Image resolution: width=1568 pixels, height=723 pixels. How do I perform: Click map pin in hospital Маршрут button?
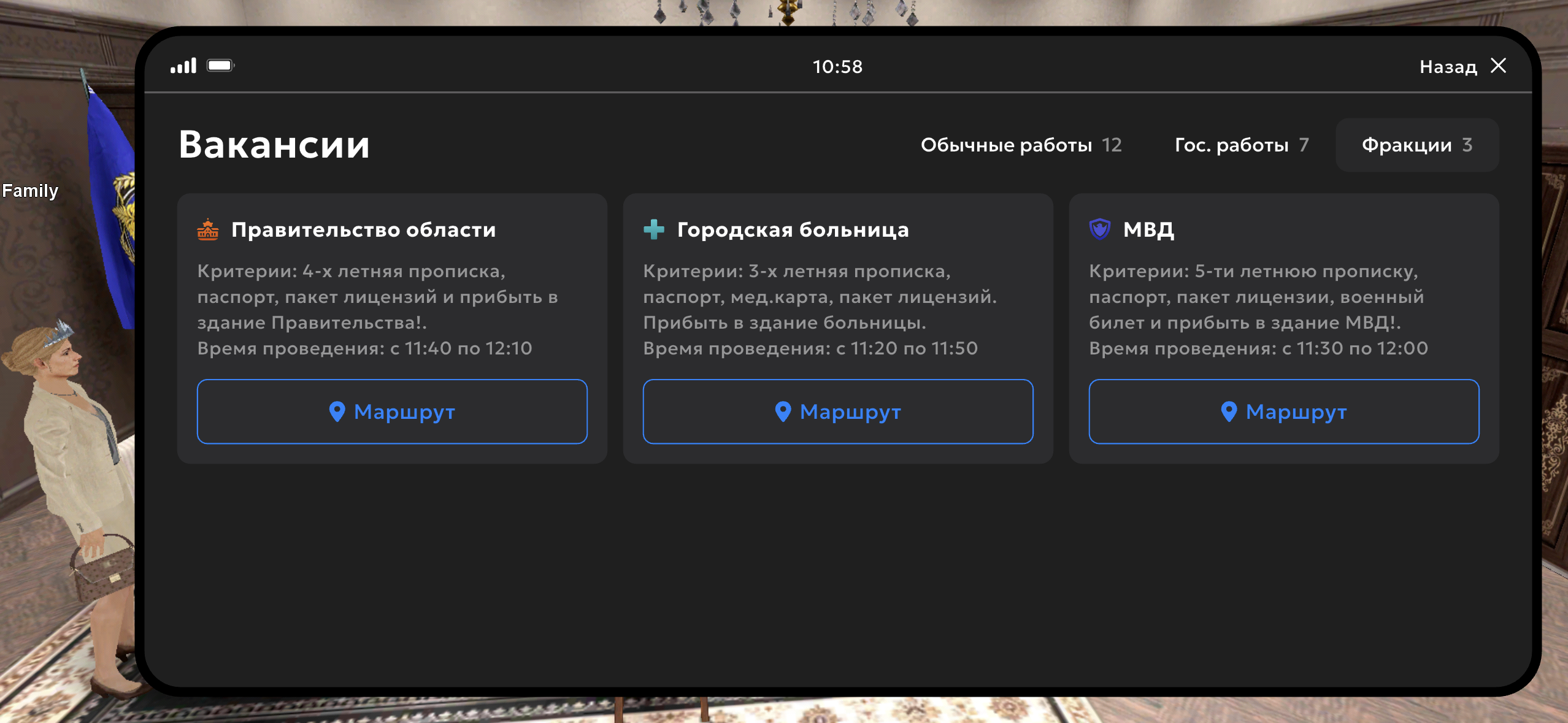click(783, 411)
